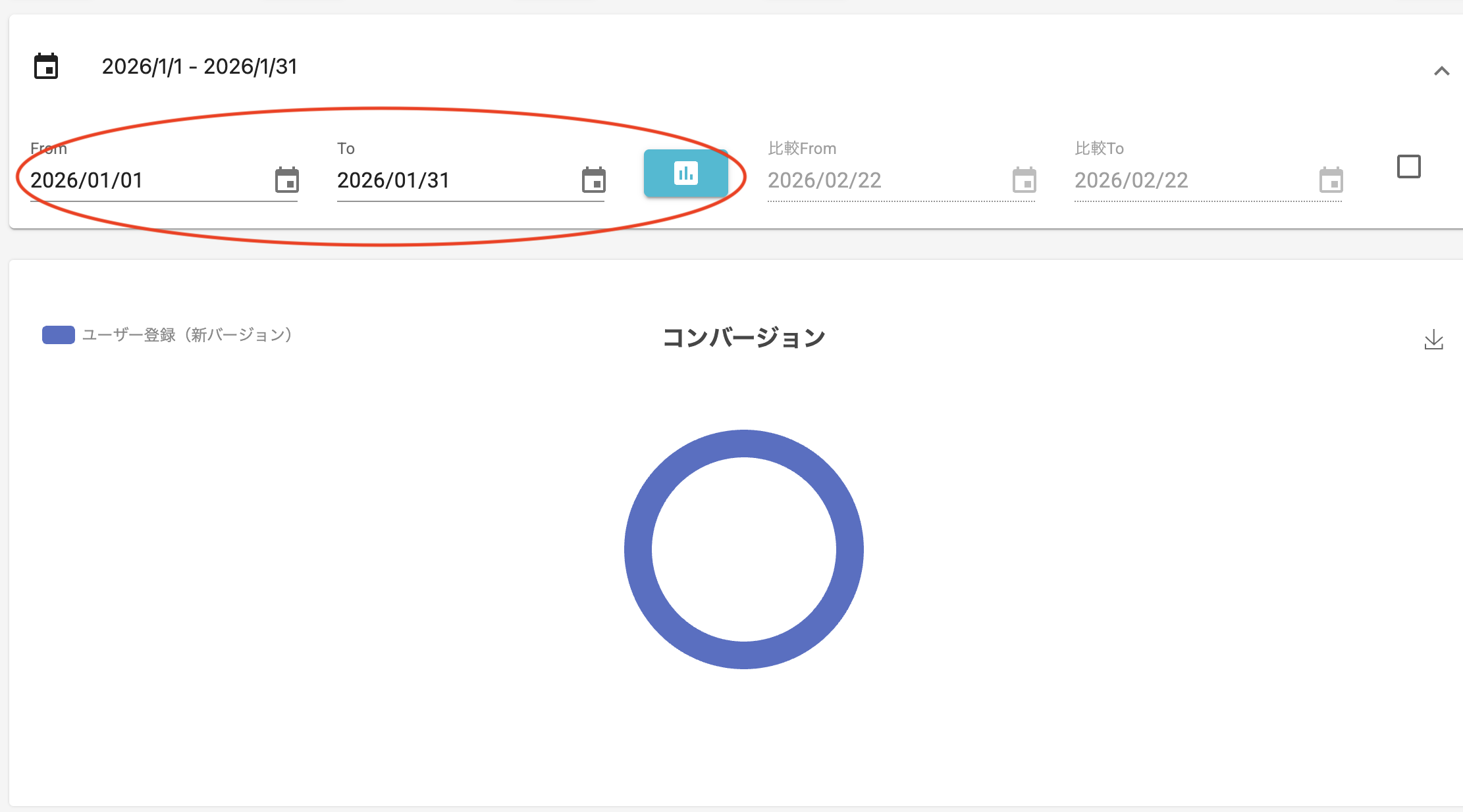Open the 比較From calendar picker

click(1024, 180)
